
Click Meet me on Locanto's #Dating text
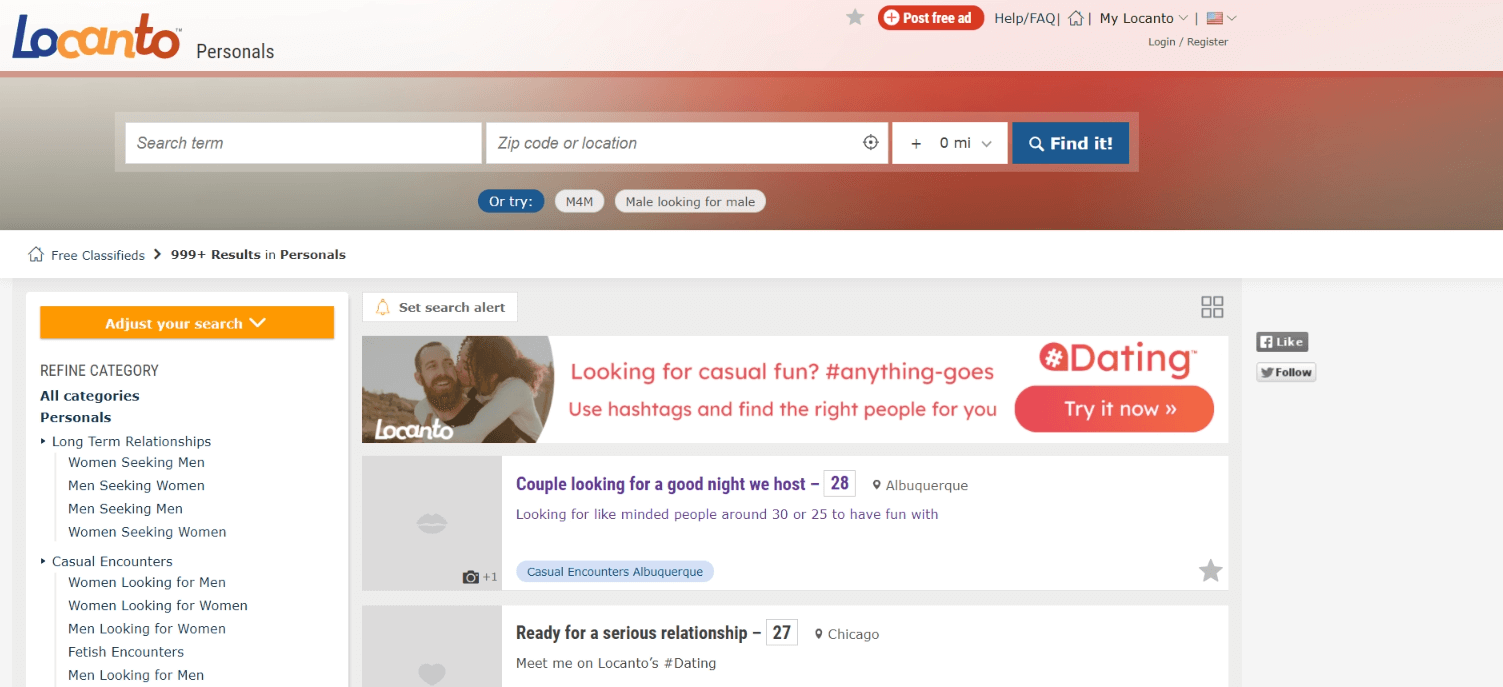click(x=616, y=663)
